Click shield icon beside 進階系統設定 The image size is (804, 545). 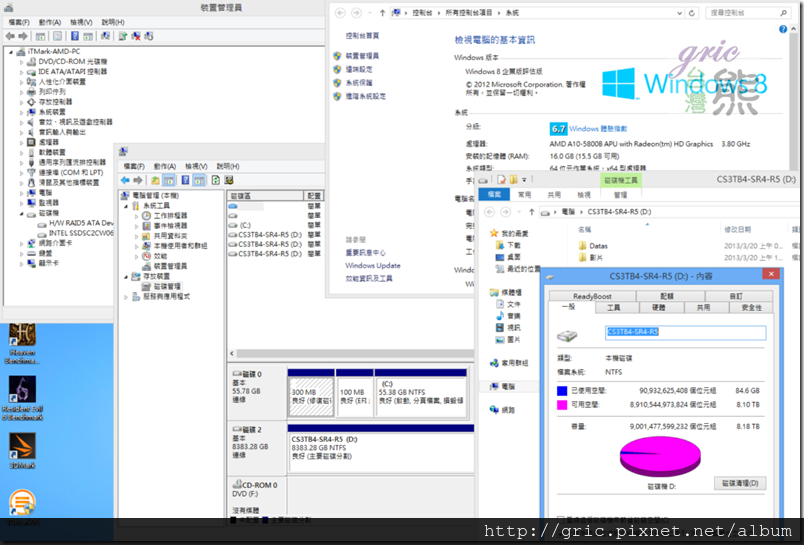[x=337, y=96]
